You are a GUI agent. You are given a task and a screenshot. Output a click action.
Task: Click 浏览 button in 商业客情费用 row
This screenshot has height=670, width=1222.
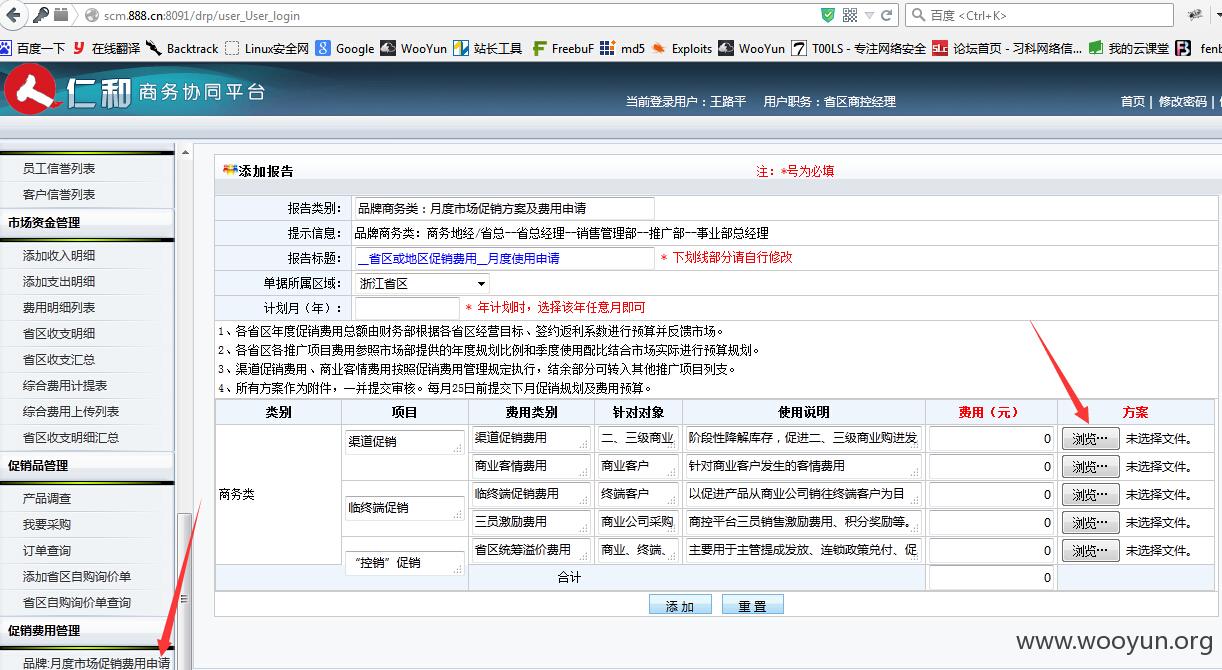1090,466
